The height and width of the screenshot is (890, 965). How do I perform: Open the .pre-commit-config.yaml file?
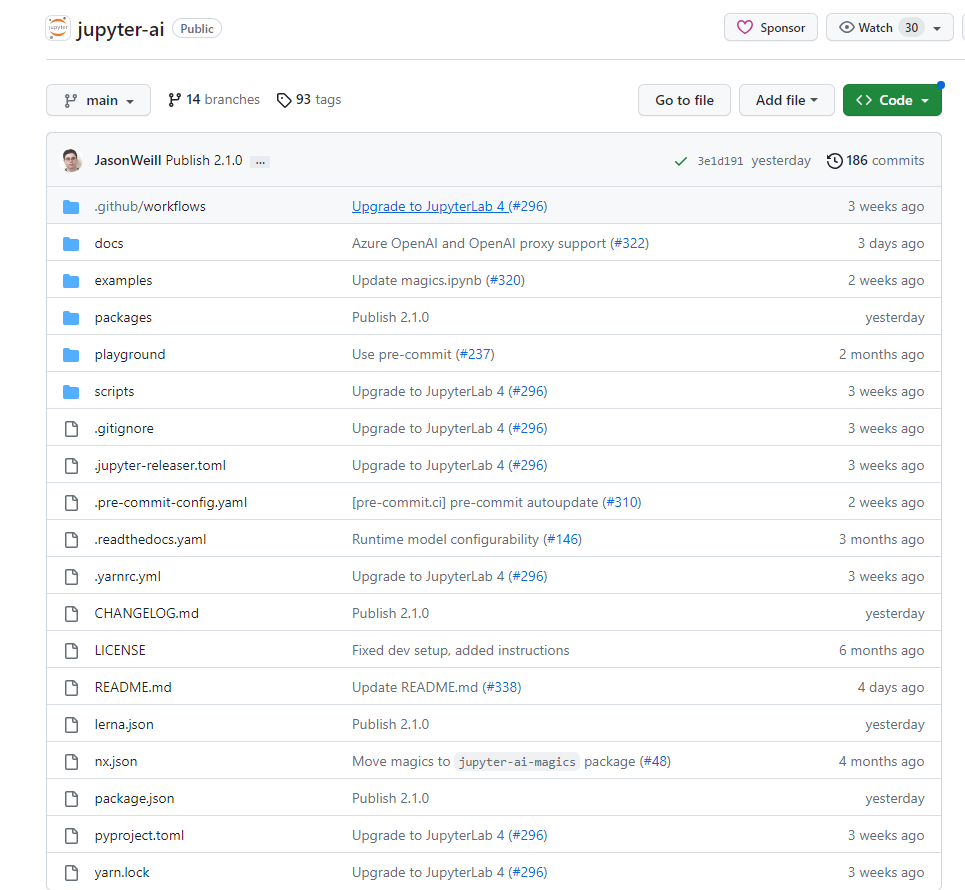coord(170,503)
